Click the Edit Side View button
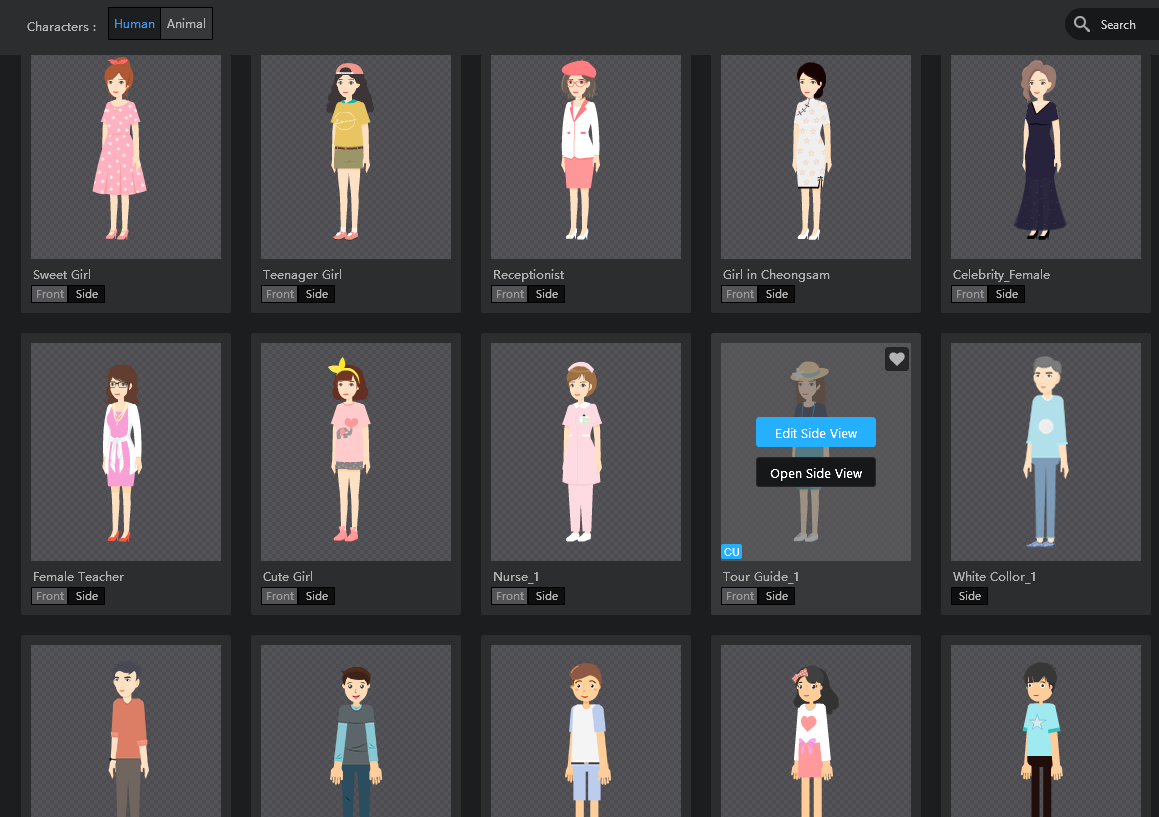The width and height of the screenshot is (1159, 817). (x=815, y=432)
